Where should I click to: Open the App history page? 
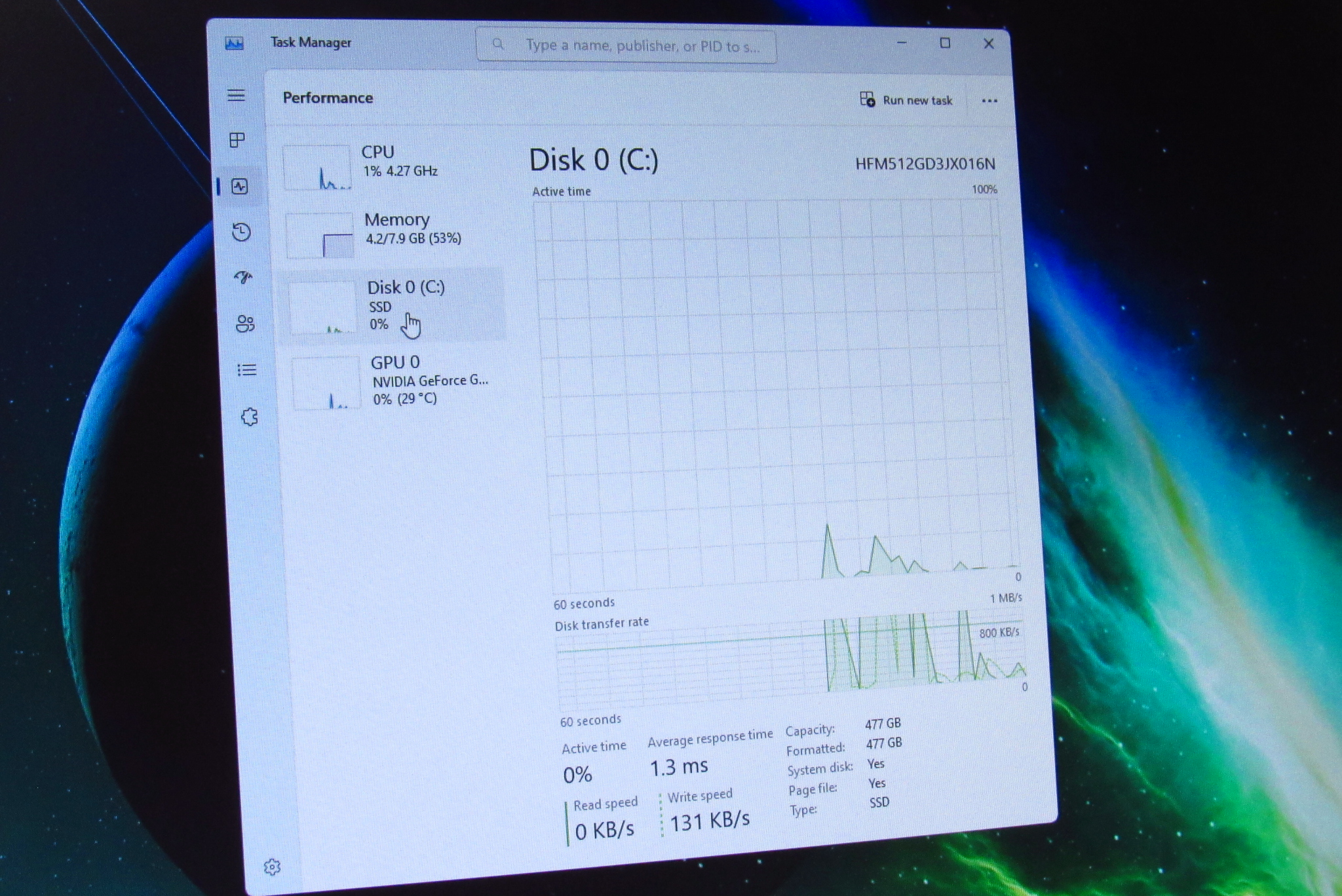(x=241, y=232)
